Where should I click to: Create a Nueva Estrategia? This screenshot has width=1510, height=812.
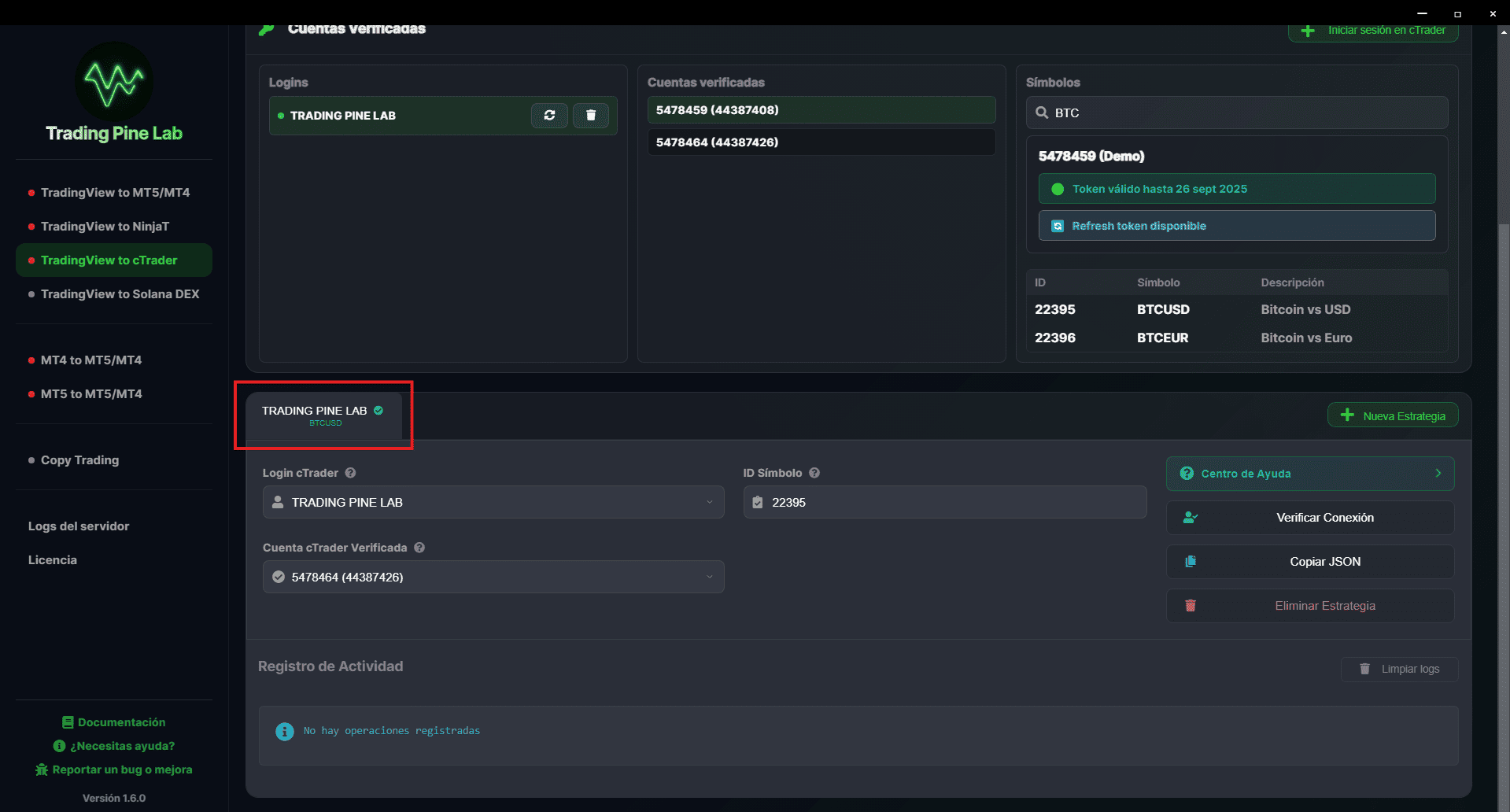[x=1392, y=415]
